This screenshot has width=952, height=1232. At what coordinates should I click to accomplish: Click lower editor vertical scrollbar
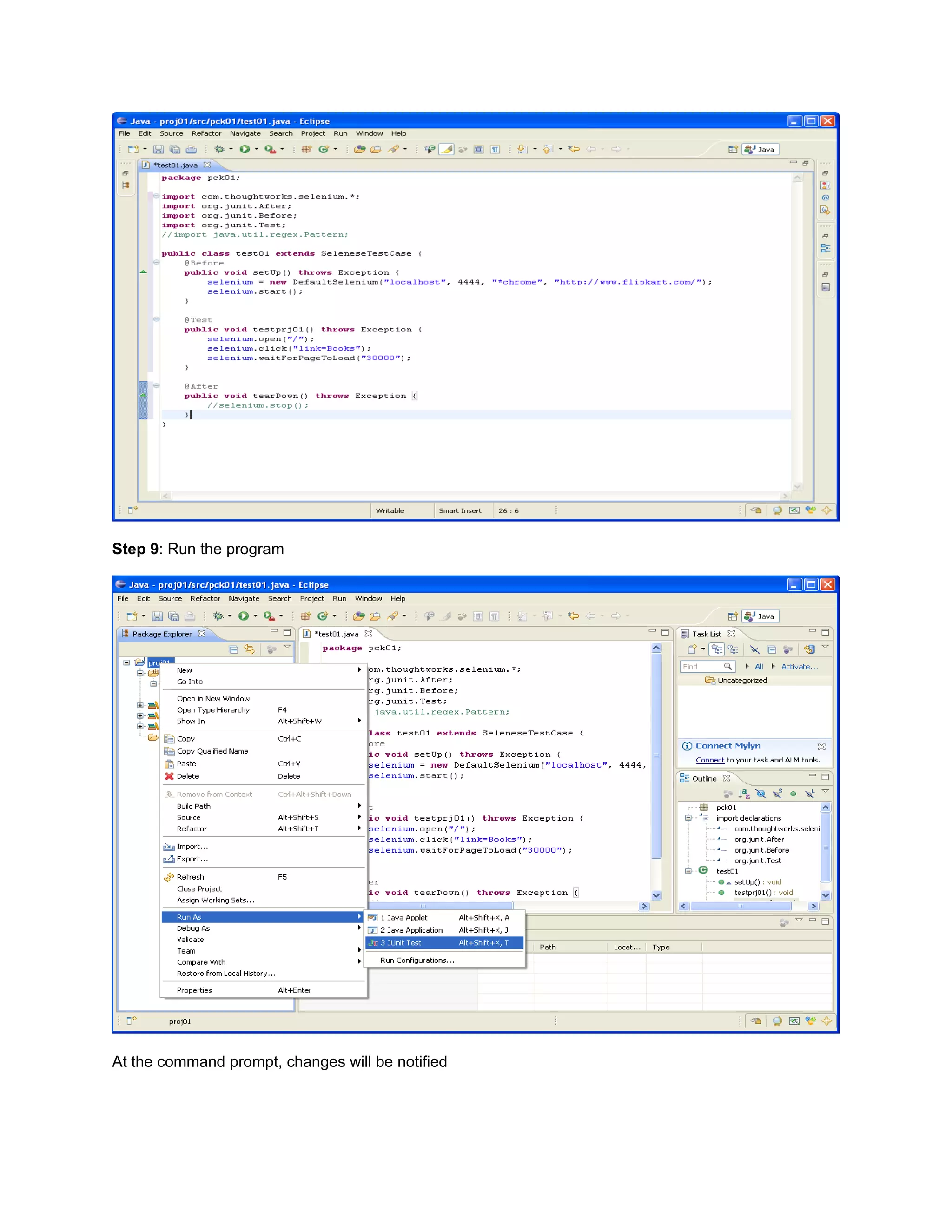[656, 771]
